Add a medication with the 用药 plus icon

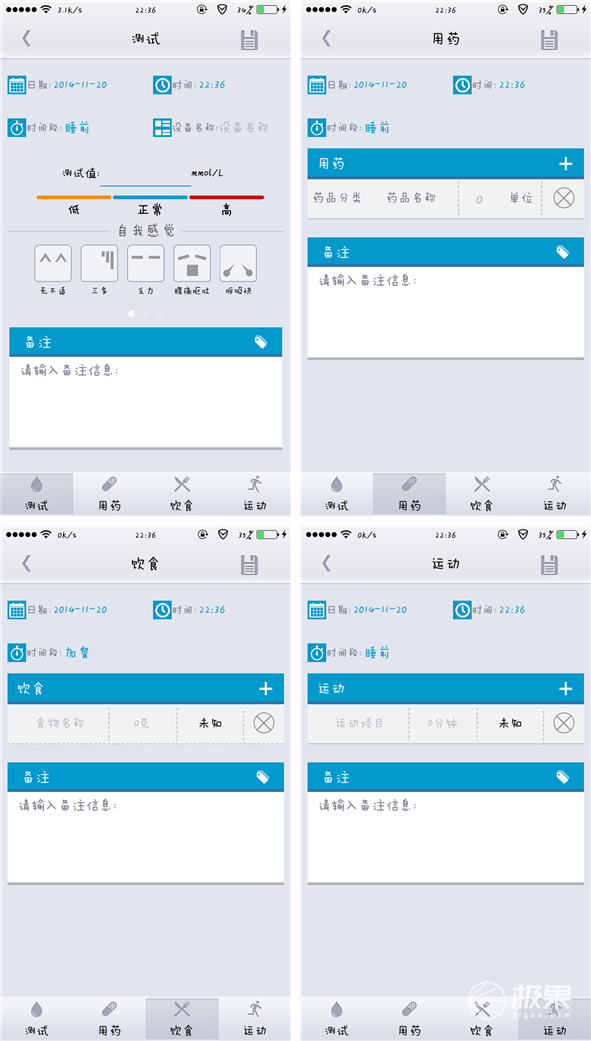(x=565, y=164)
